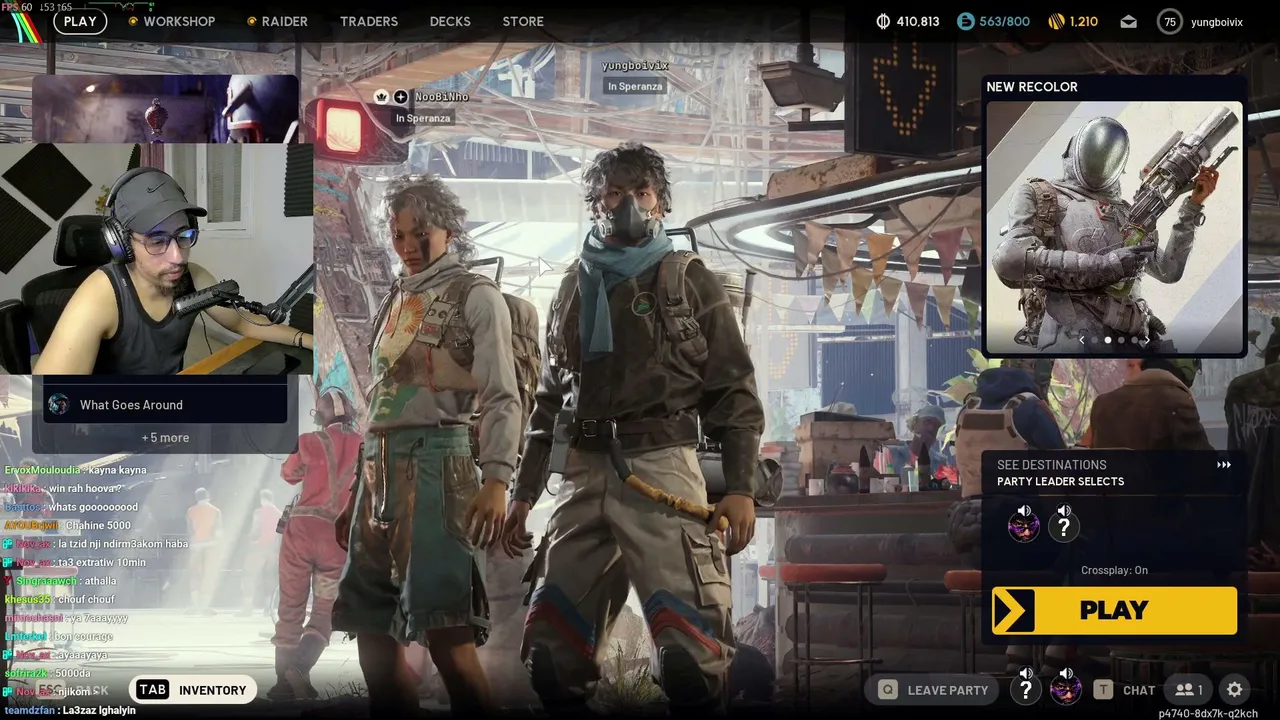
Task: Mute the unknown player in party panel
Action: pos(1064,510)
